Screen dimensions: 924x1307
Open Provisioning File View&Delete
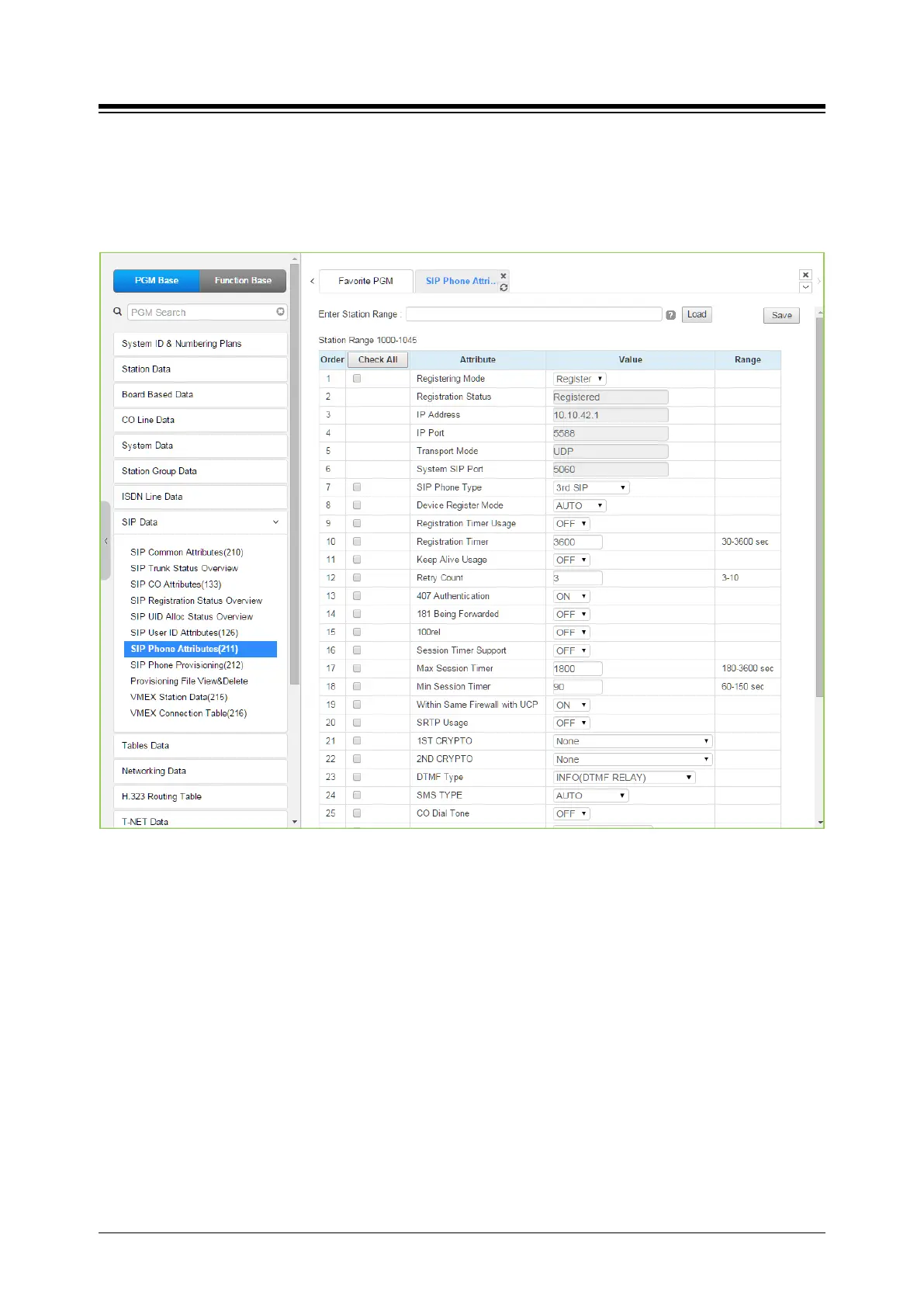(x=189, y=681)
